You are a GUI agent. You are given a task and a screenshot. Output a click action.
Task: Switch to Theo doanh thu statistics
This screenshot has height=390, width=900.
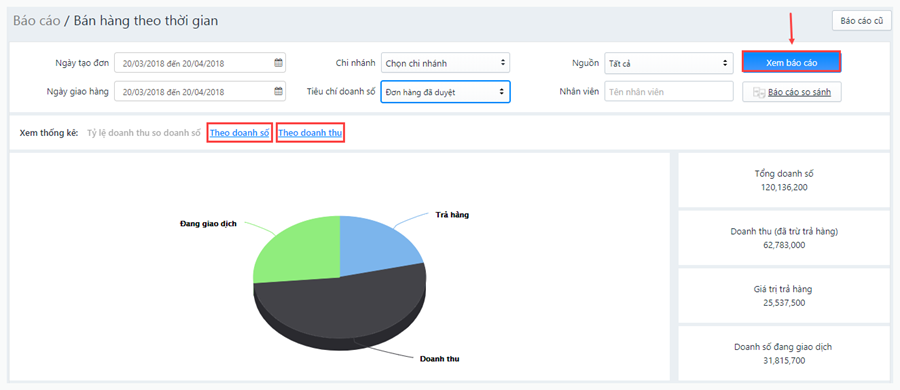[310, 133]
